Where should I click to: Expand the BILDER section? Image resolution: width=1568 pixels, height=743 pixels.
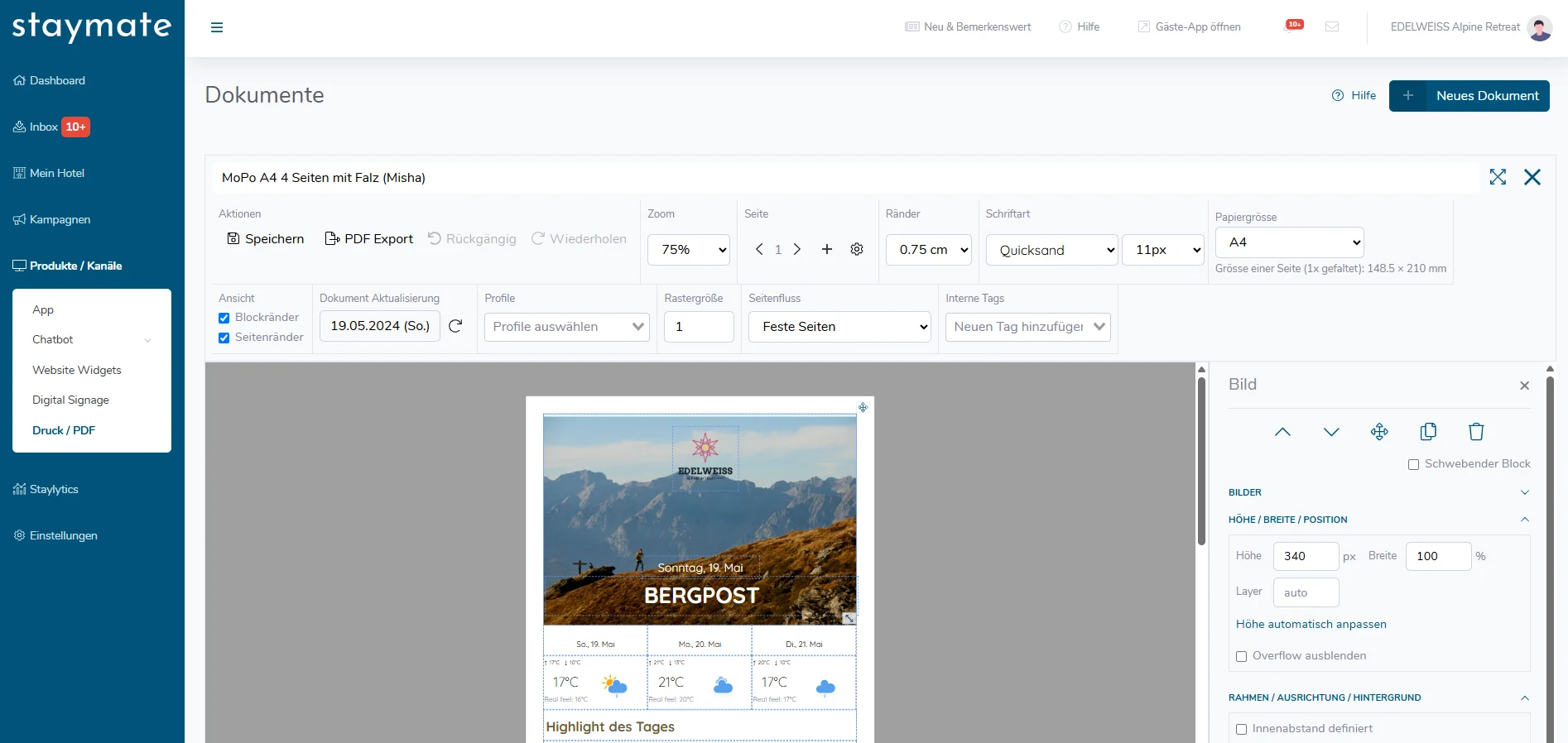point(1378,492)
